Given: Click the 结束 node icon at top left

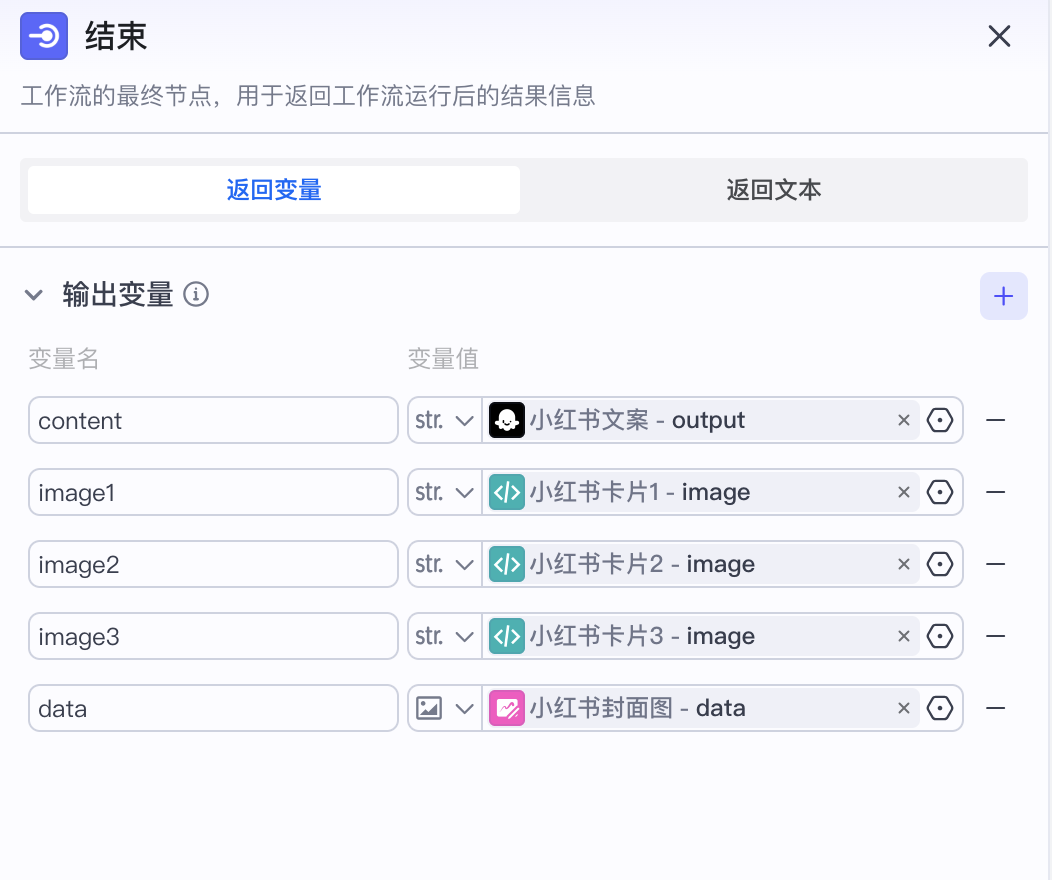Looking at the screenshot, I should pyautogui.click(x=43, y=36).
